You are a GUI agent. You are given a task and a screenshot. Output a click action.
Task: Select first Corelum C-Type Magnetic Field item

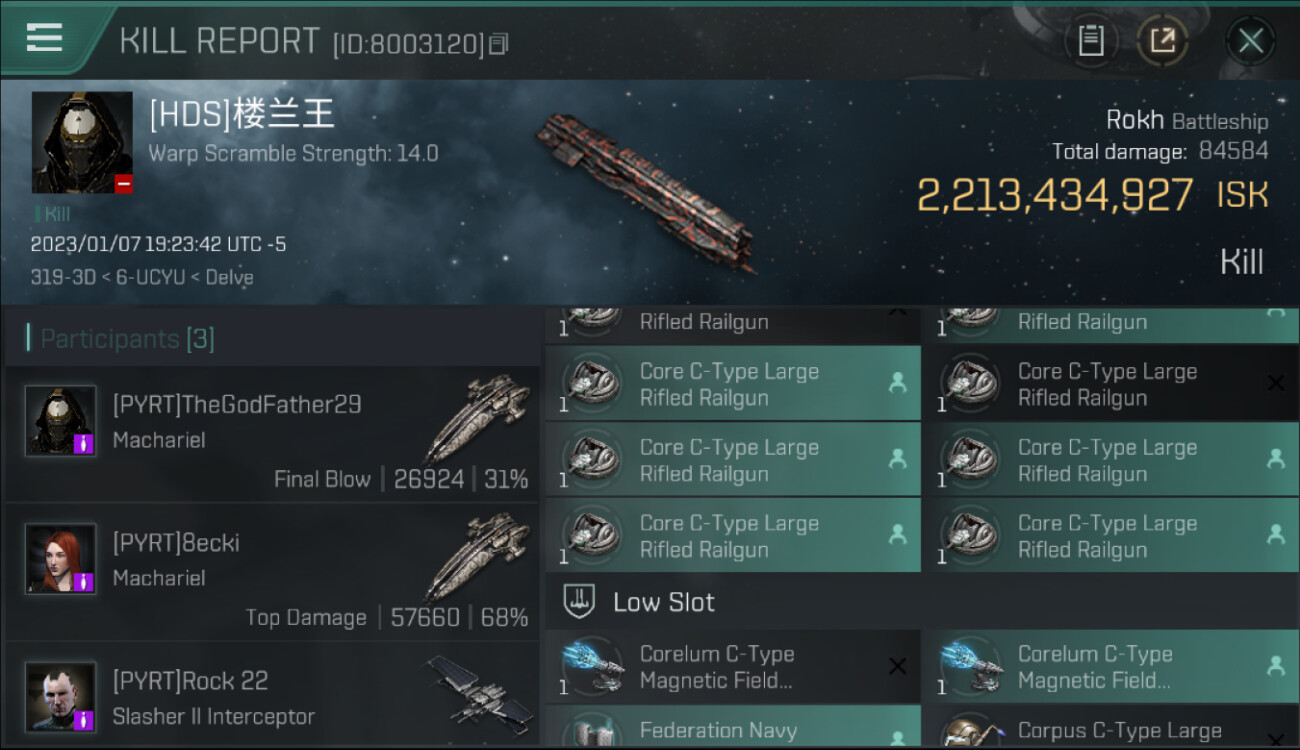tap(733, 667)
